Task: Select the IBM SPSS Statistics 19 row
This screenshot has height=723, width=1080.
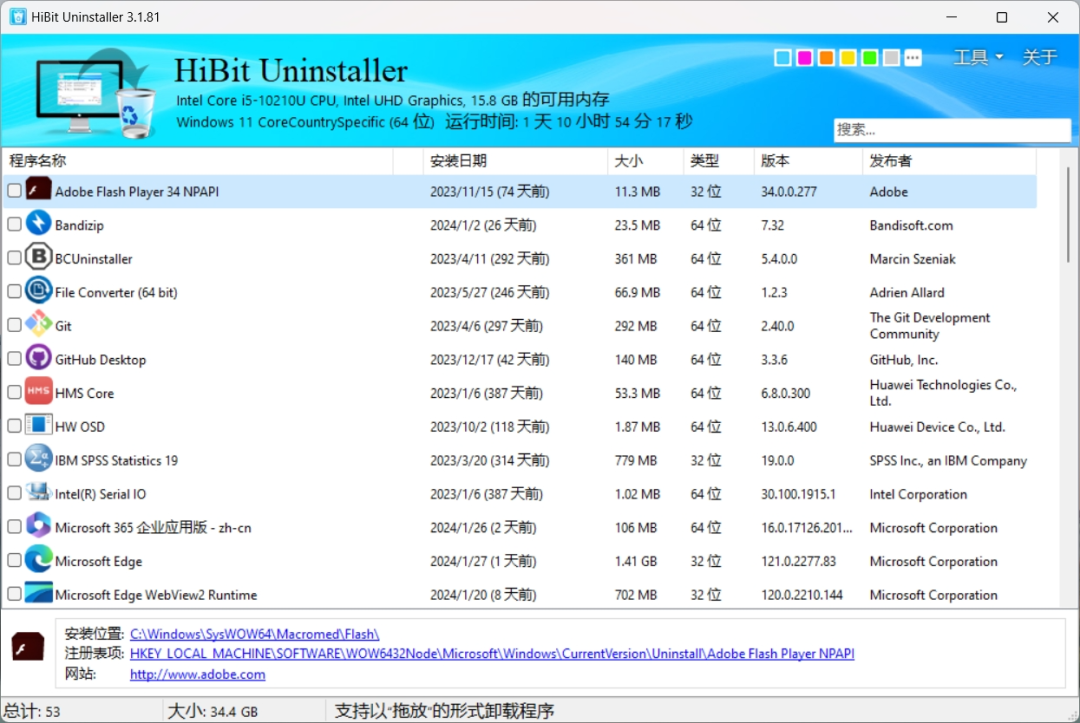Action: point(520,460)
